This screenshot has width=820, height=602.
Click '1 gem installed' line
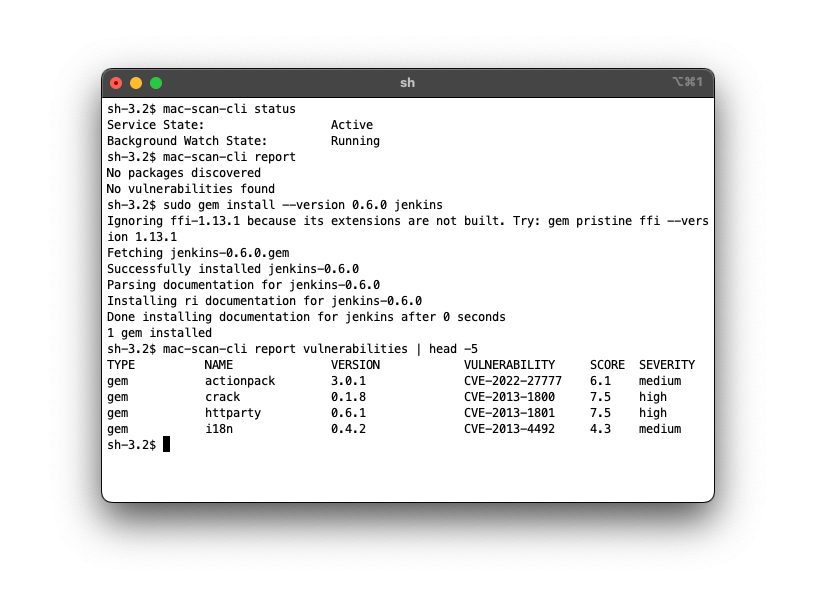(160, 333)
